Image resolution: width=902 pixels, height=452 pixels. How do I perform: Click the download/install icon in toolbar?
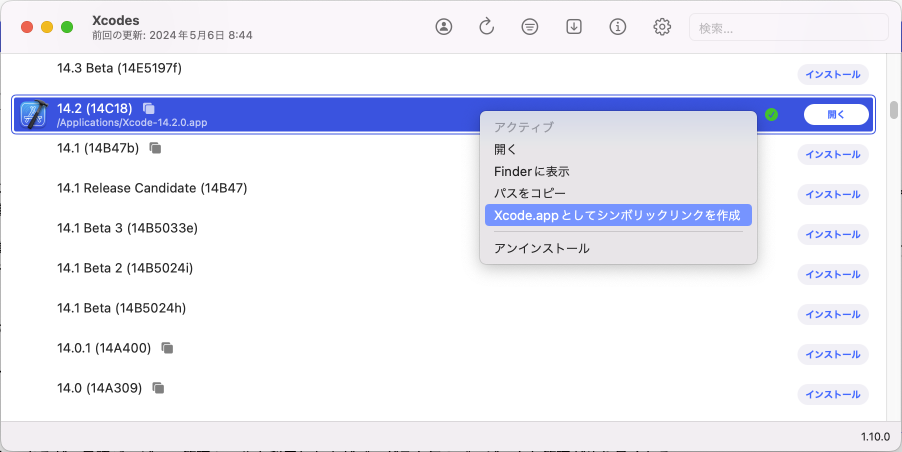point(574,26)
